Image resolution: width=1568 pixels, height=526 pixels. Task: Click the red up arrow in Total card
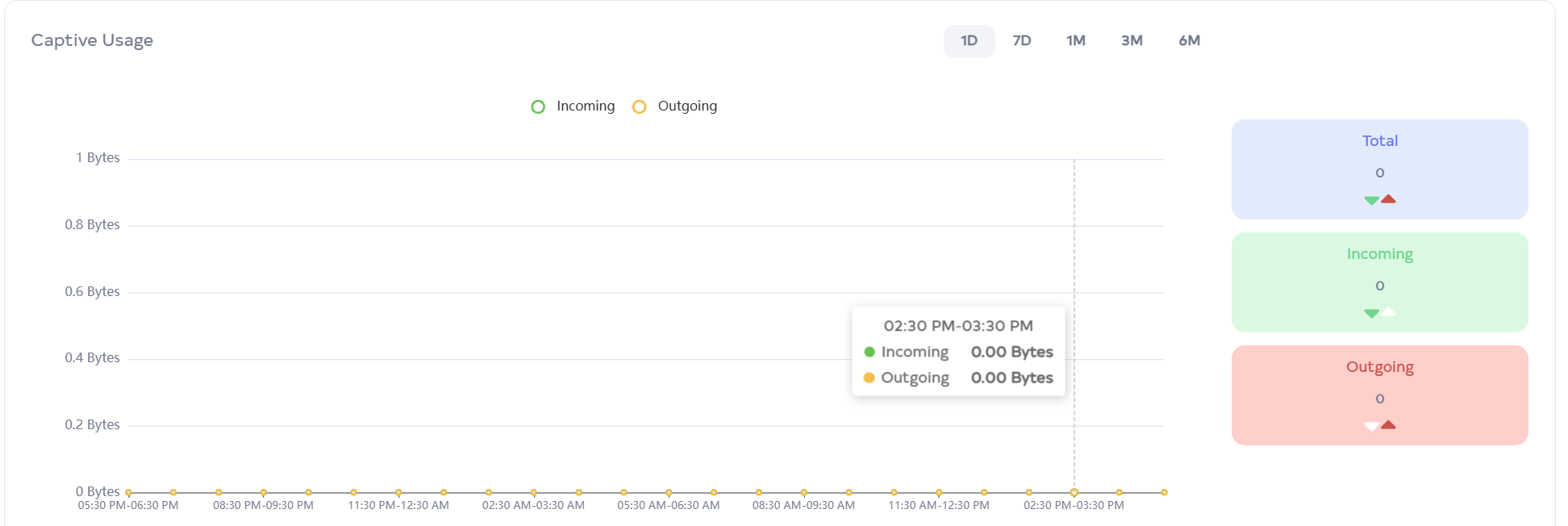(1388, 198)
